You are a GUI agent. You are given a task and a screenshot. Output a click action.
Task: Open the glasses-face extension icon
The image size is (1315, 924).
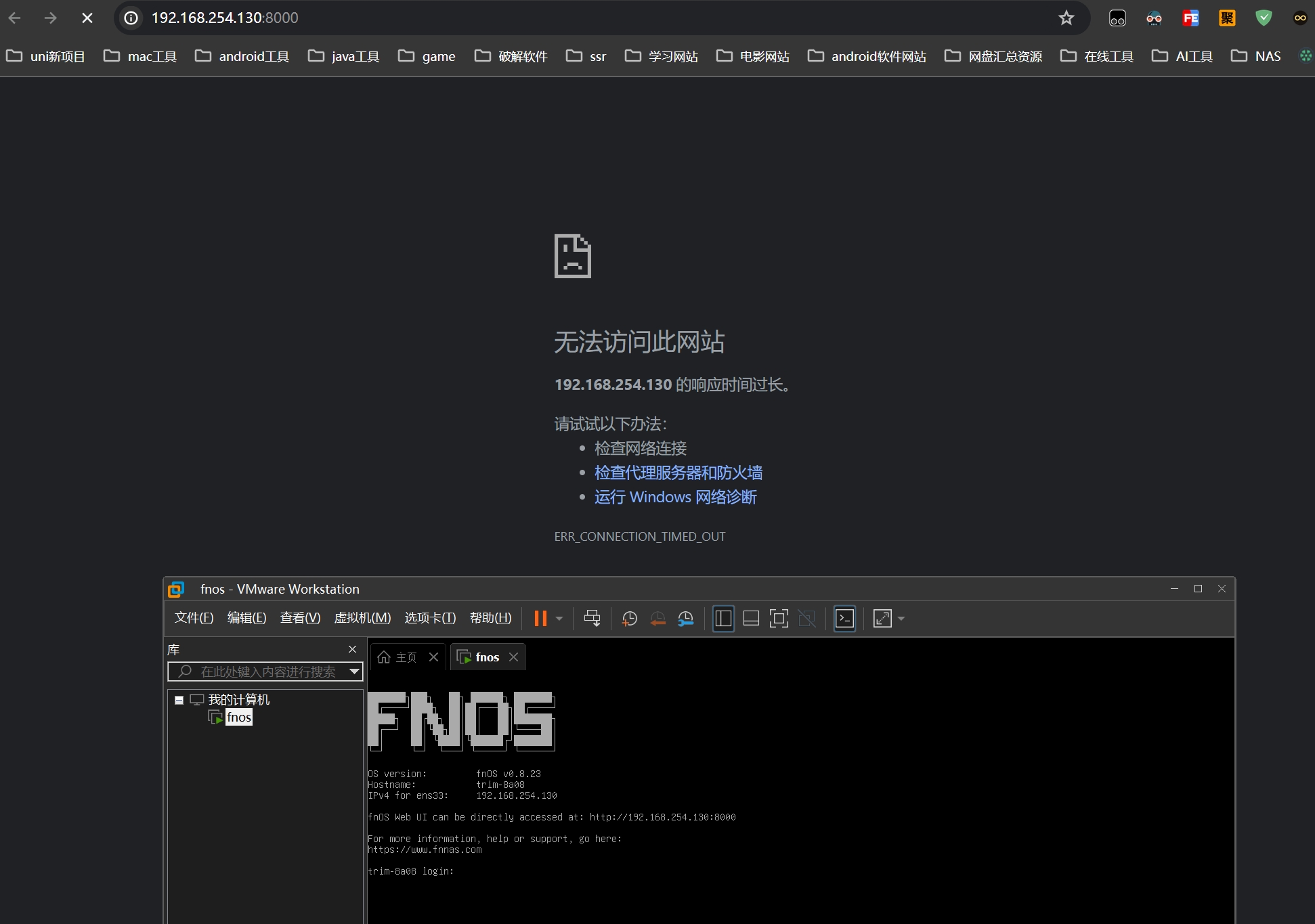click(x=1154, y=18)
